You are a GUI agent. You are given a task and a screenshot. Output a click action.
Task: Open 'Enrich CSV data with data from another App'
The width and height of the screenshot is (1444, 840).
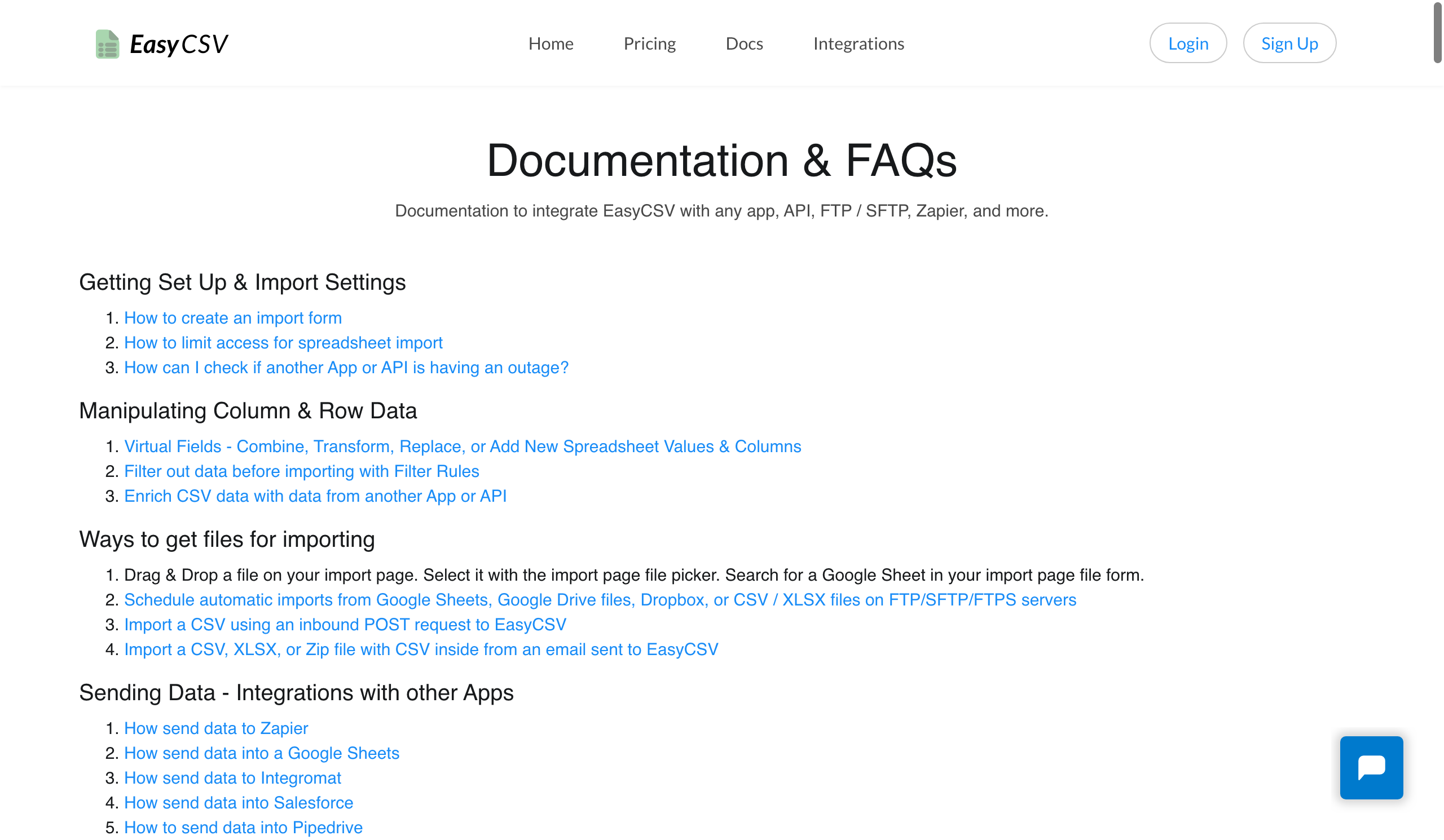(x=315, y=496)
